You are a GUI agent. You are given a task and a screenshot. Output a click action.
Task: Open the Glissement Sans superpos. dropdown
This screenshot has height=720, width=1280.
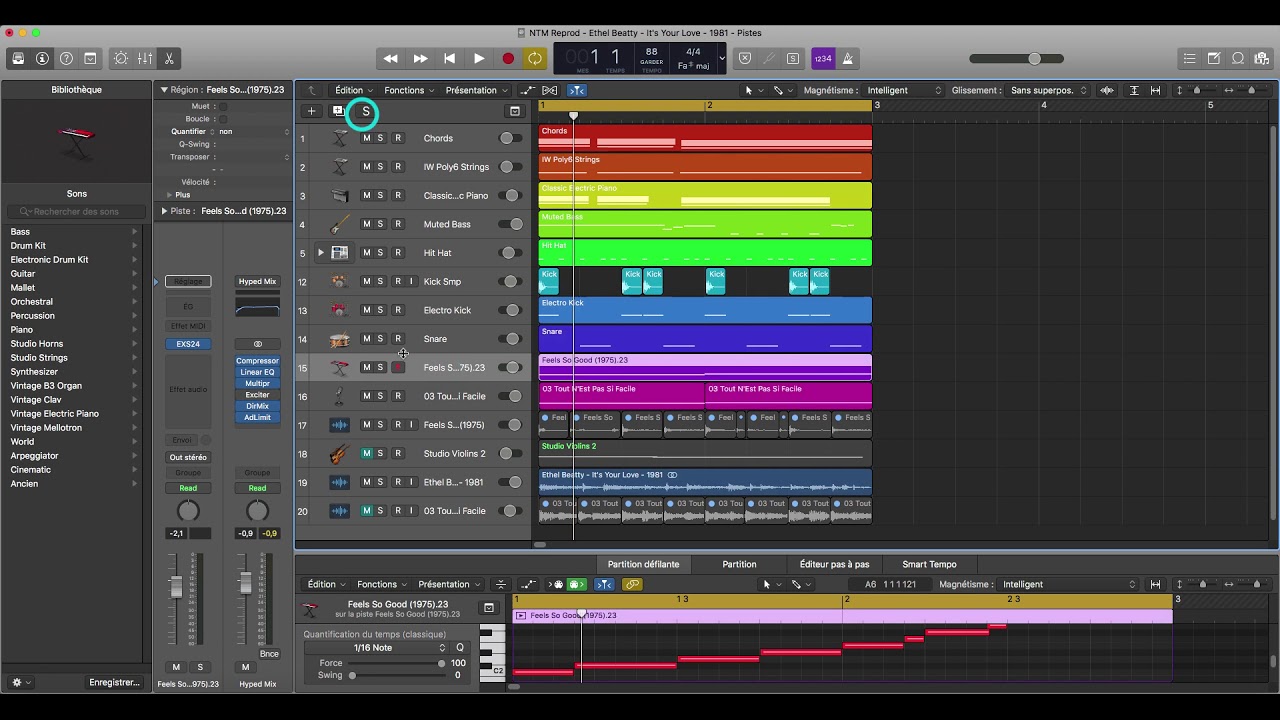coord(1047,90)
